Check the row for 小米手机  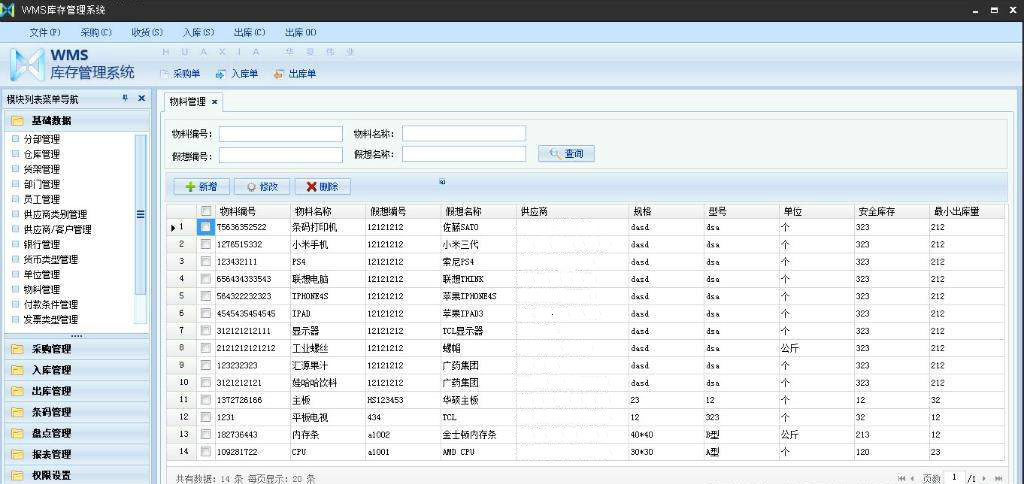click(206, 244)
